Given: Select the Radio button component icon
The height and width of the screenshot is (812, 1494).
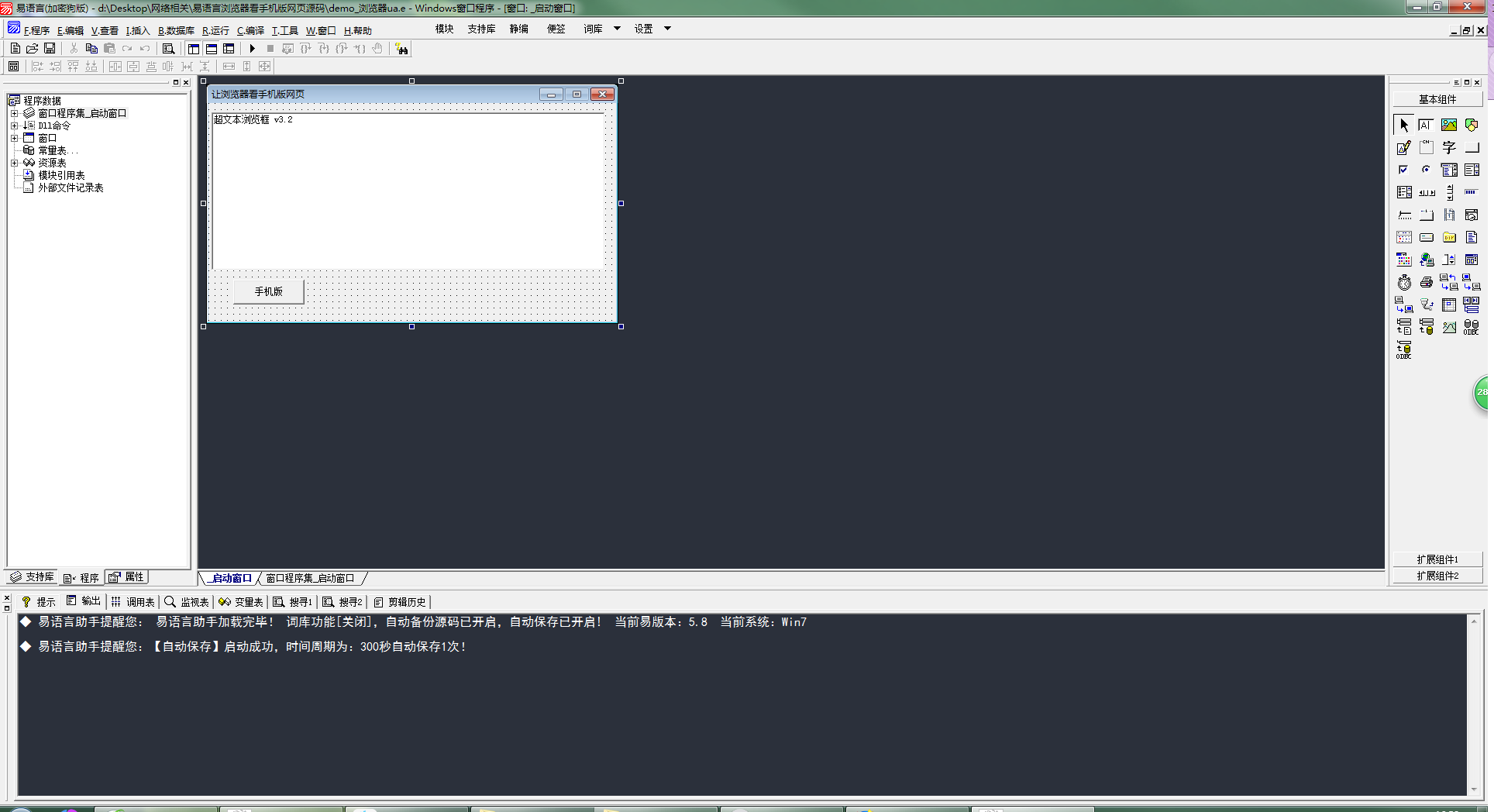Looking at the screenshot, I should pos(1426,170).
